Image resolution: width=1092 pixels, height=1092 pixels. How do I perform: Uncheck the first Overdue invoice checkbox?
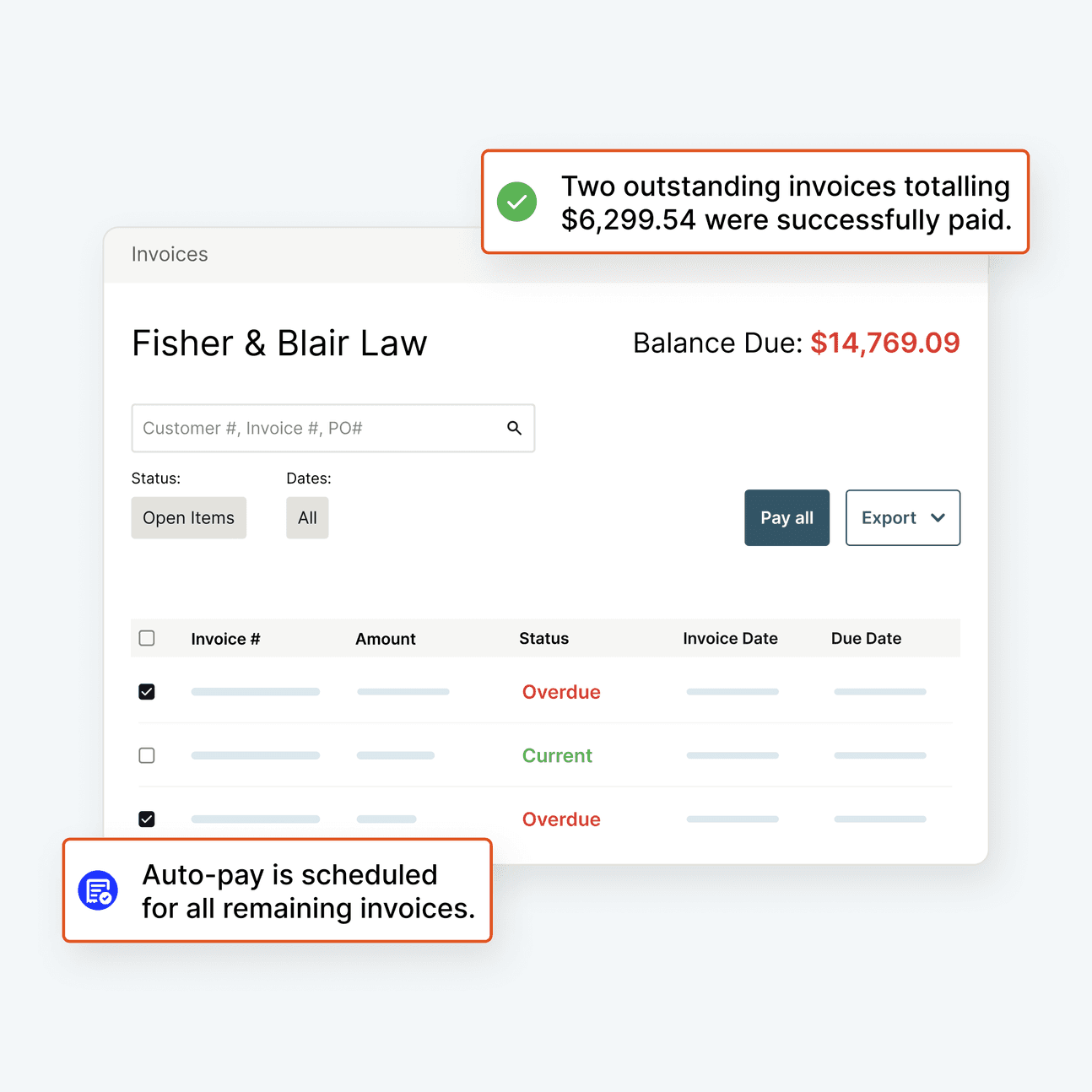click(147, 692)
